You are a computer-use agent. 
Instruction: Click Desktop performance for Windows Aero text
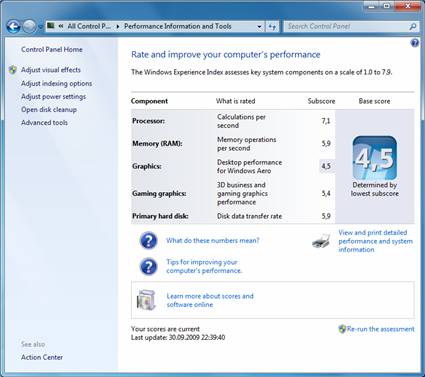pyautogui.click(x=249, y=166)
